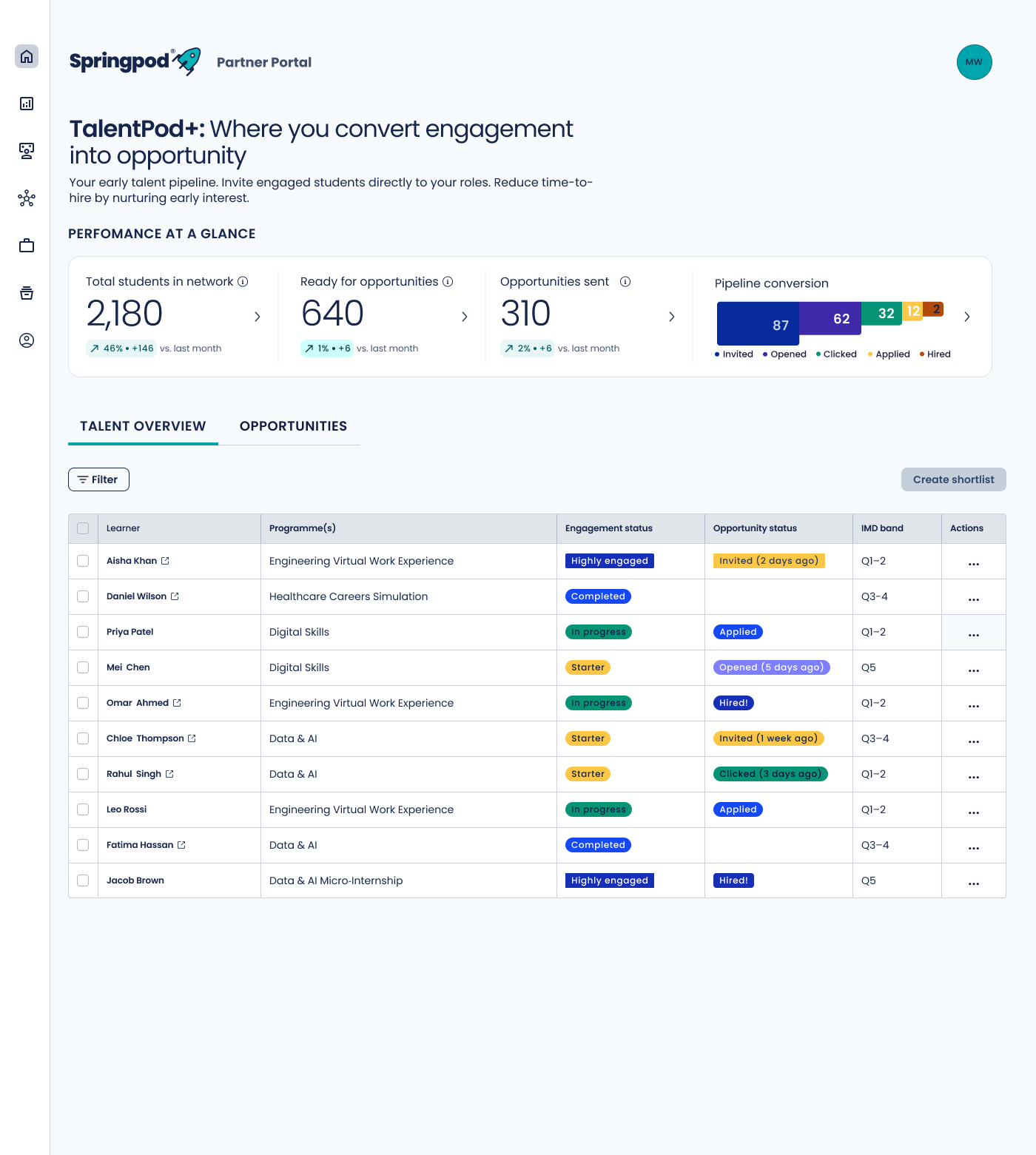Open Rahul Singh's external profile link icon

pyautogui.click(x=169, y=774)
